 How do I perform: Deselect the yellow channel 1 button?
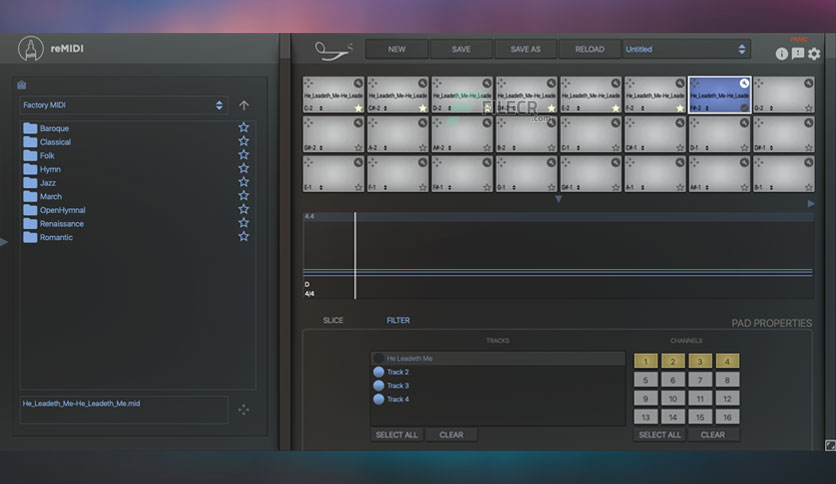(x=646, y=361)
